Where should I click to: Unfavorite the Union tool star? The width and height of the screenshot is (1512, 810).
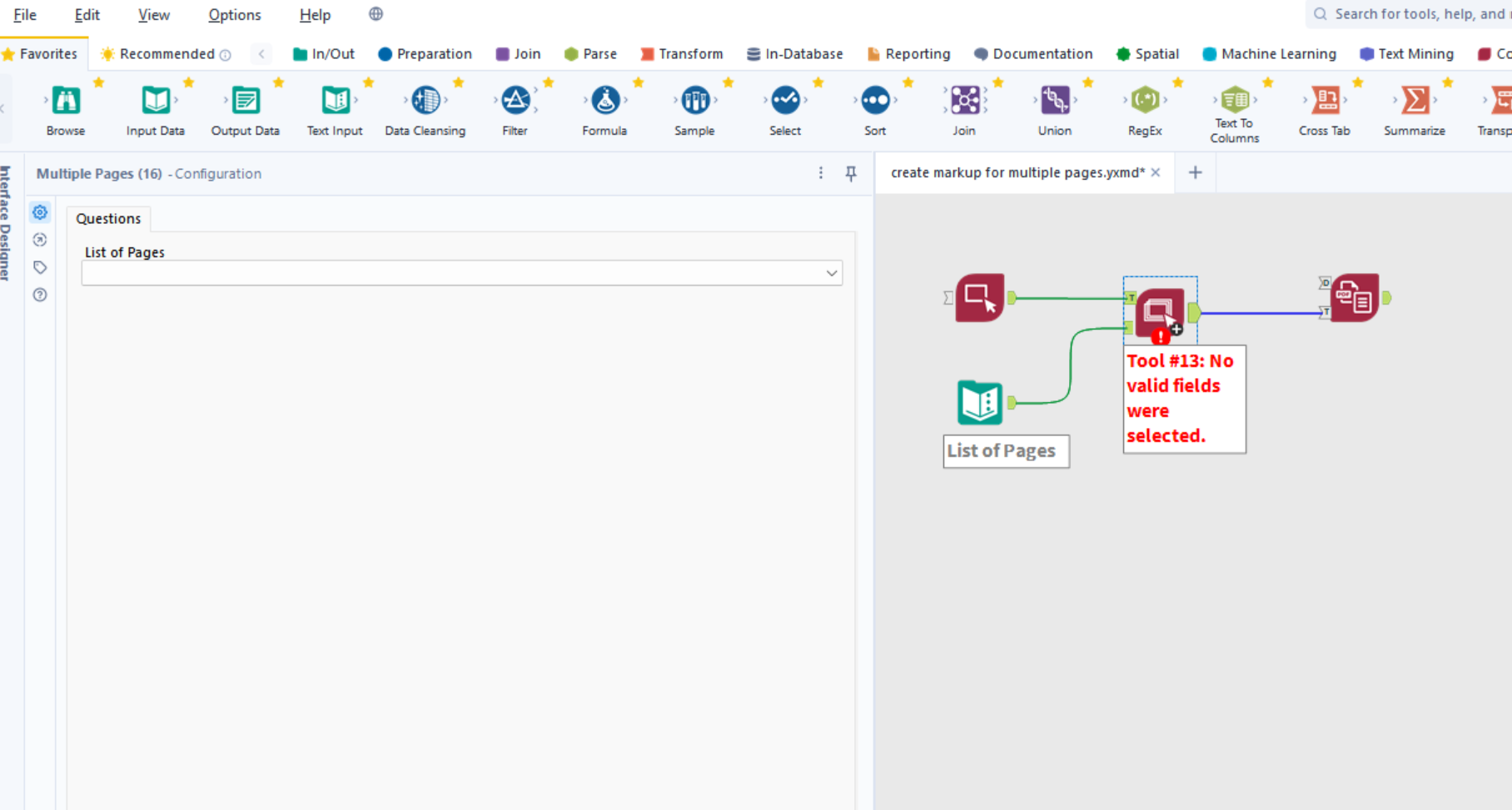pos(1087,82)
